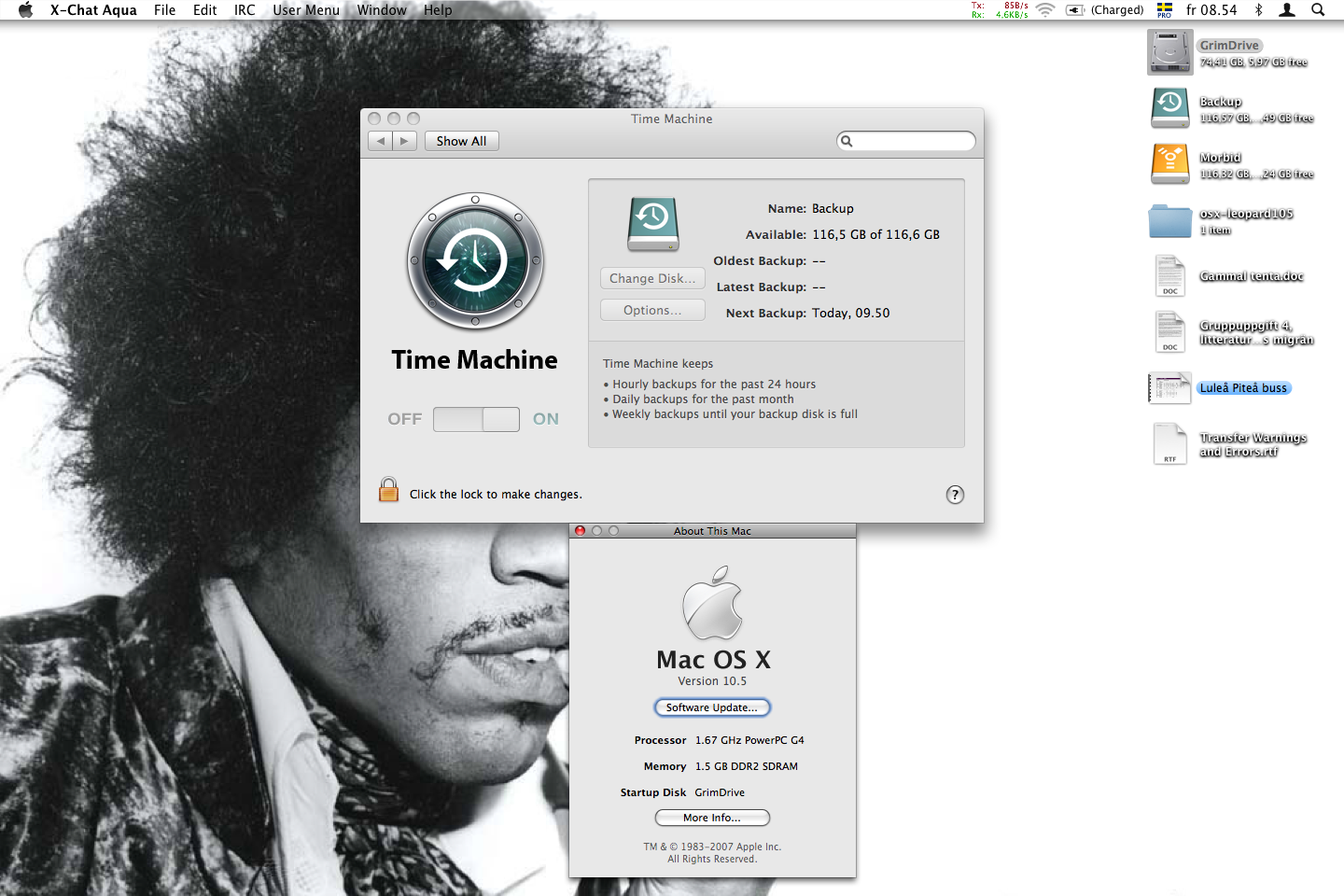Select the GrimDrive hard disk icon
1344x896 pixels.
click(1170, 52)
